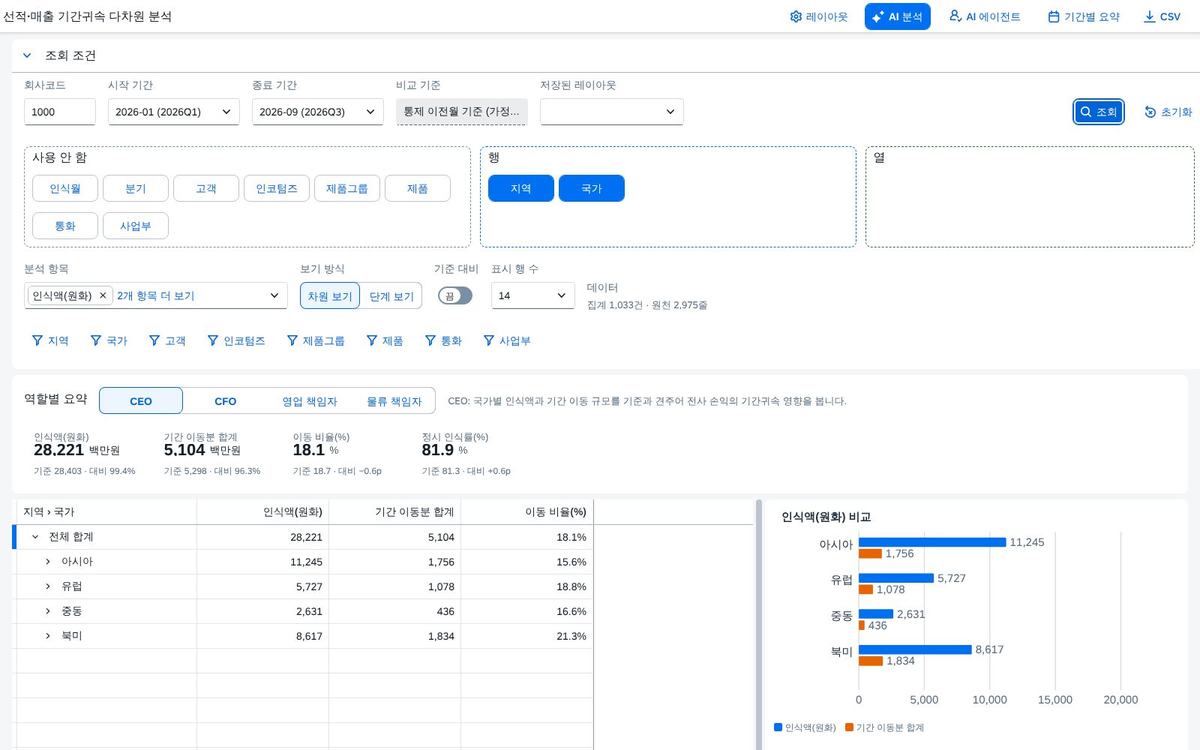This screenshot has height=750, width=1200.
Task: Click the 지역 › 국가 column header
Action: tap(105, 512)
